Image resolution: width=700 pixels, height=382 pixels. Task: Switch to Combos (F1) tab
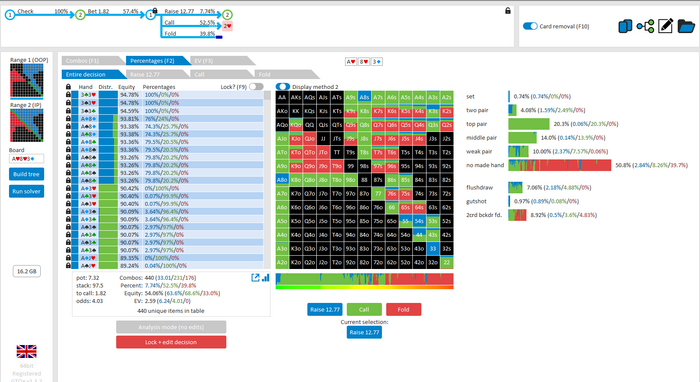(x=93, y=61)
